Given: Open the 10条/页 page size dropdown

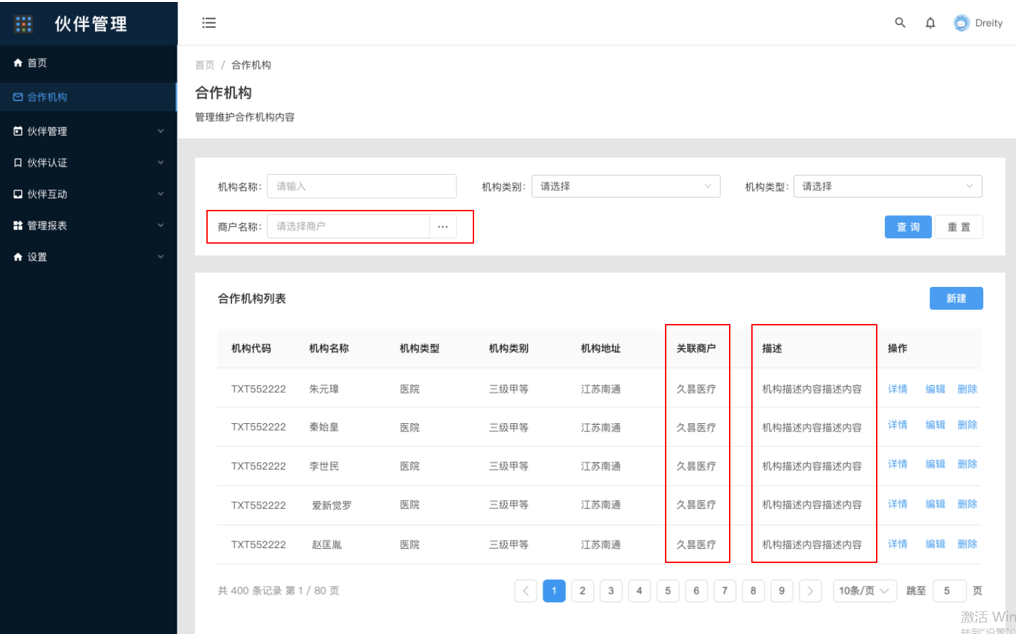Looking at the screenshot, I should pos(864,591).
